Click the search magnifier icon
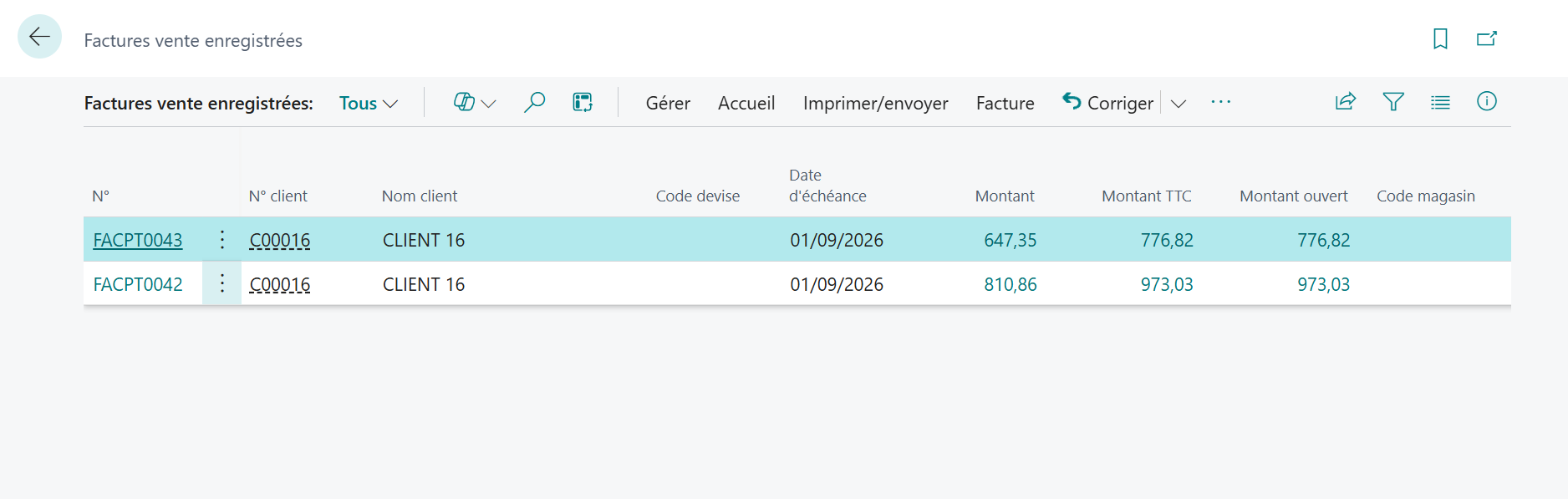Viewport: 1568px width, 499px height. coord(534,103)
